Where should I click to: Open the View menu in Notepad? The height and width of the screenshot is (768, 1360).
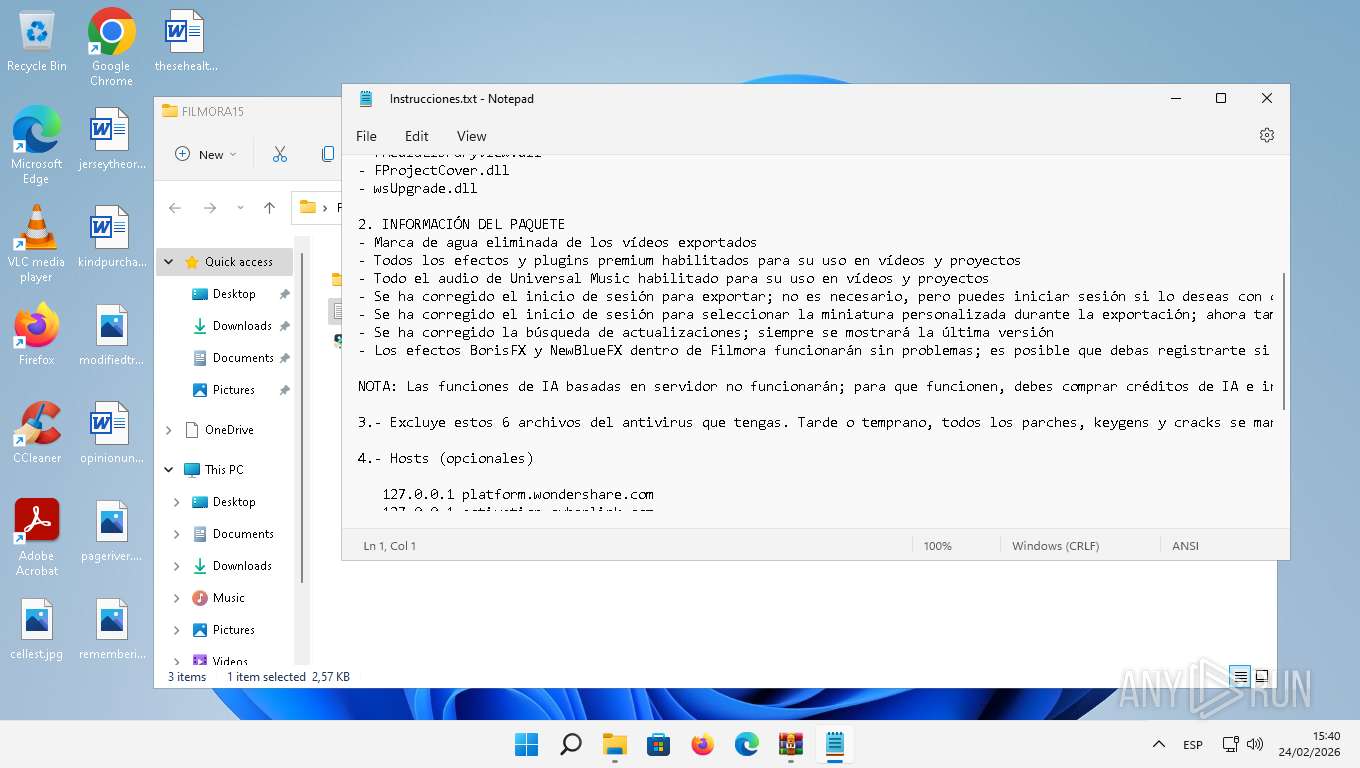pos(472,136)
